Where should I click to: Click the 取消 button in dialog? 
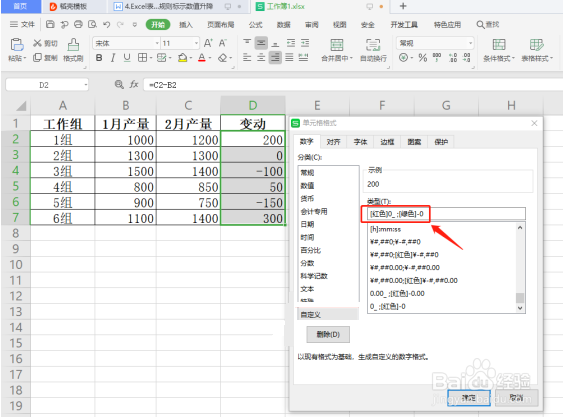click(516, 398)
